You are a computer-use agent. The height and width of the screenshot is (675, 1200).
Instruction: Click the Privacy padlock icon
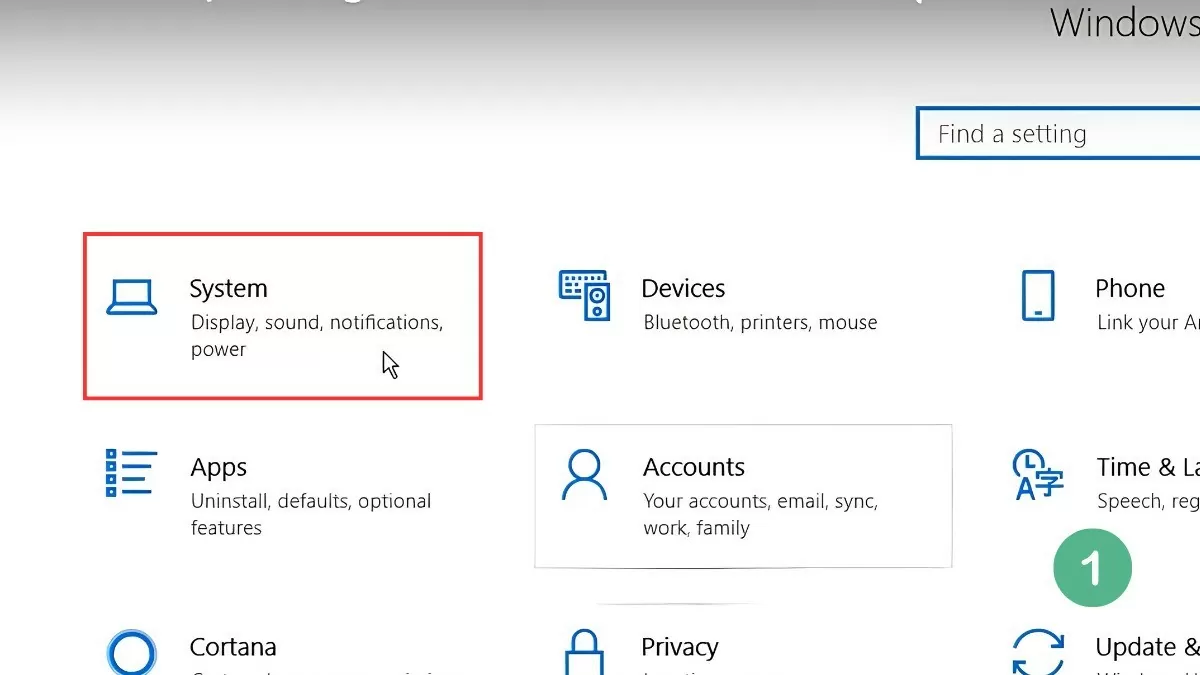(x=586, y=653)
